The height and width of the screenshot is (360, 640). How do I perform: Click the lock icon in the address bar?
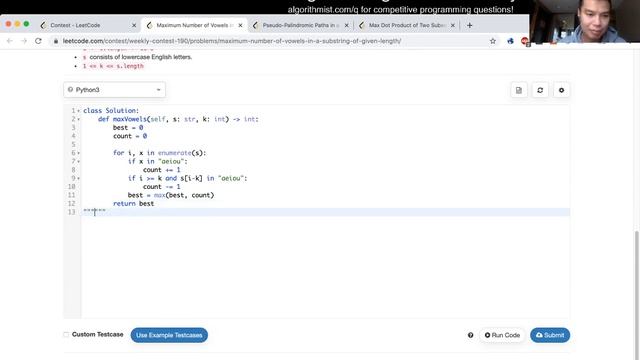56,41
